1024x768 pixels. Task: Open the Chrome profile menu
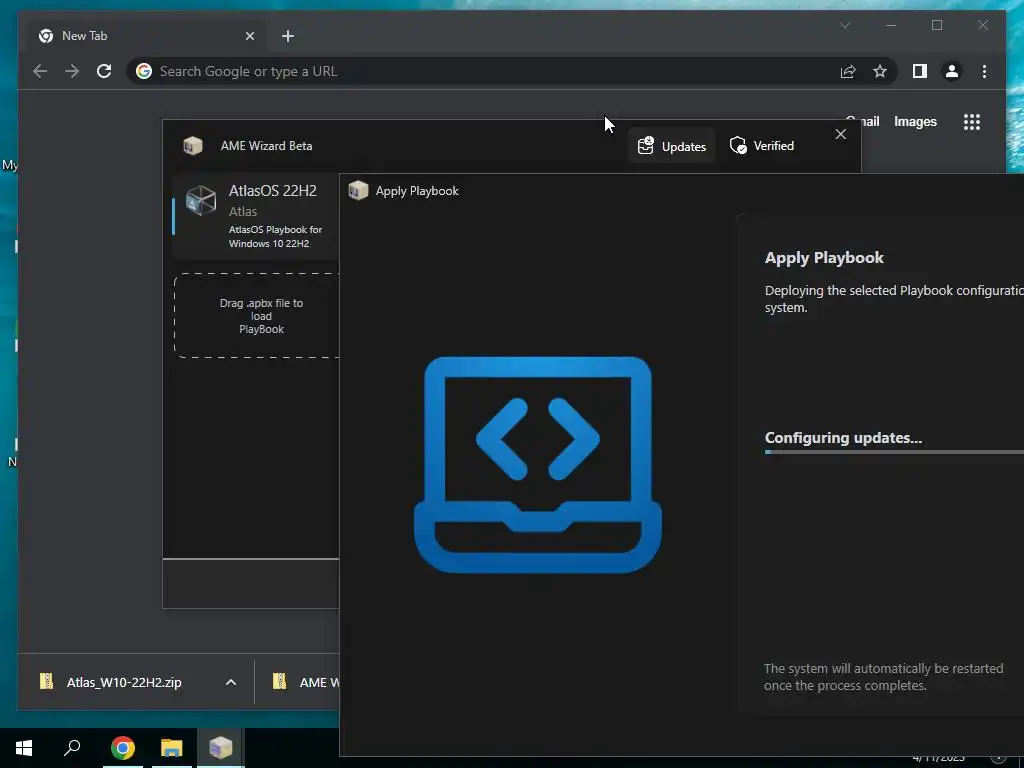coord(952,71)
